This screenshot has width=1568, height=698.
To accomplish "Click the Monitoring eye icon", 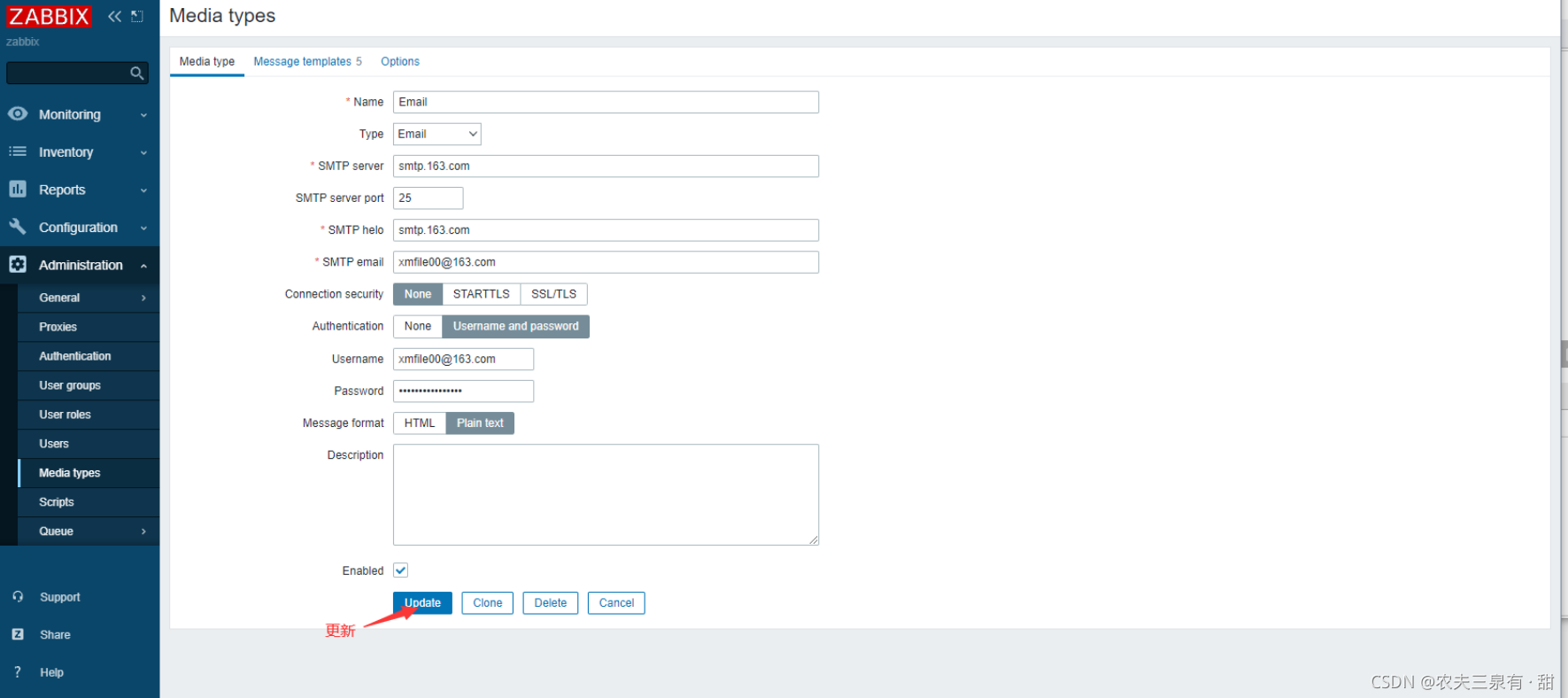I will coord(18,114).
